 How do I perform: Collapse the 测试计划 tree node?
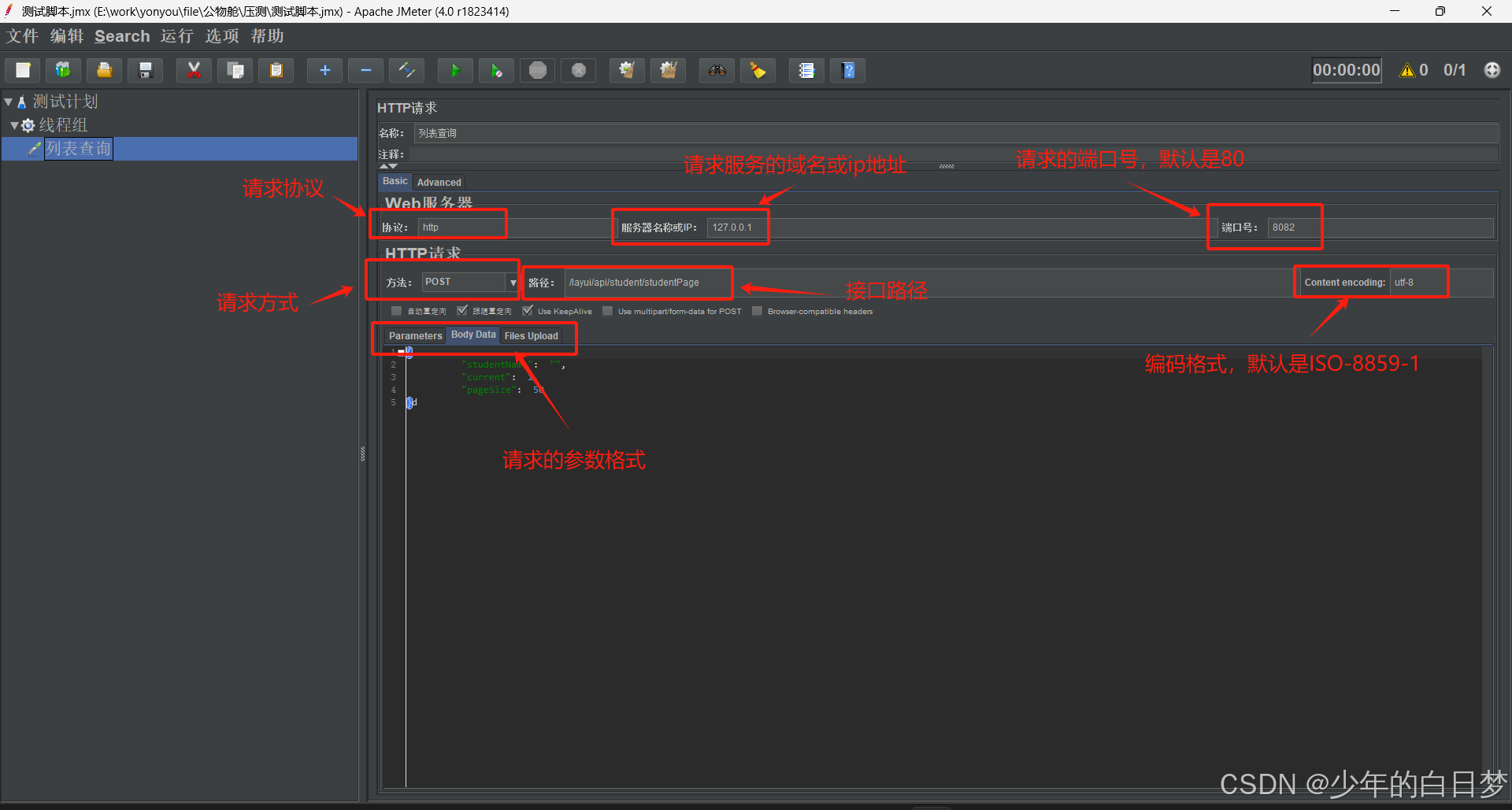tap(9, 102)
